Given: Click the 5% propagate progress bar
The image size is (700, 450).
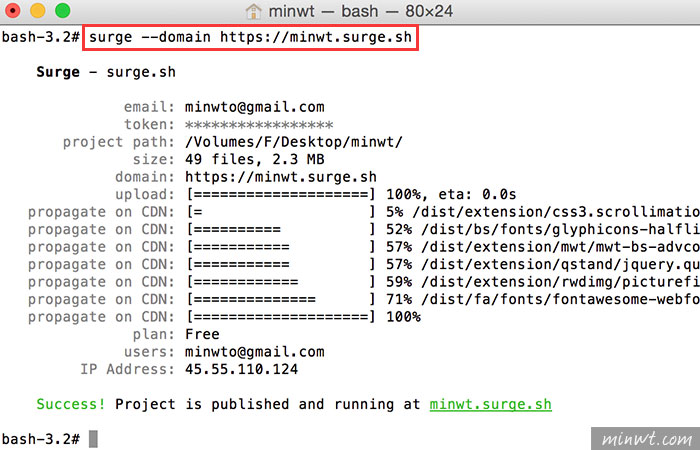Looking at the screenshot, I should tap(281, 212).
